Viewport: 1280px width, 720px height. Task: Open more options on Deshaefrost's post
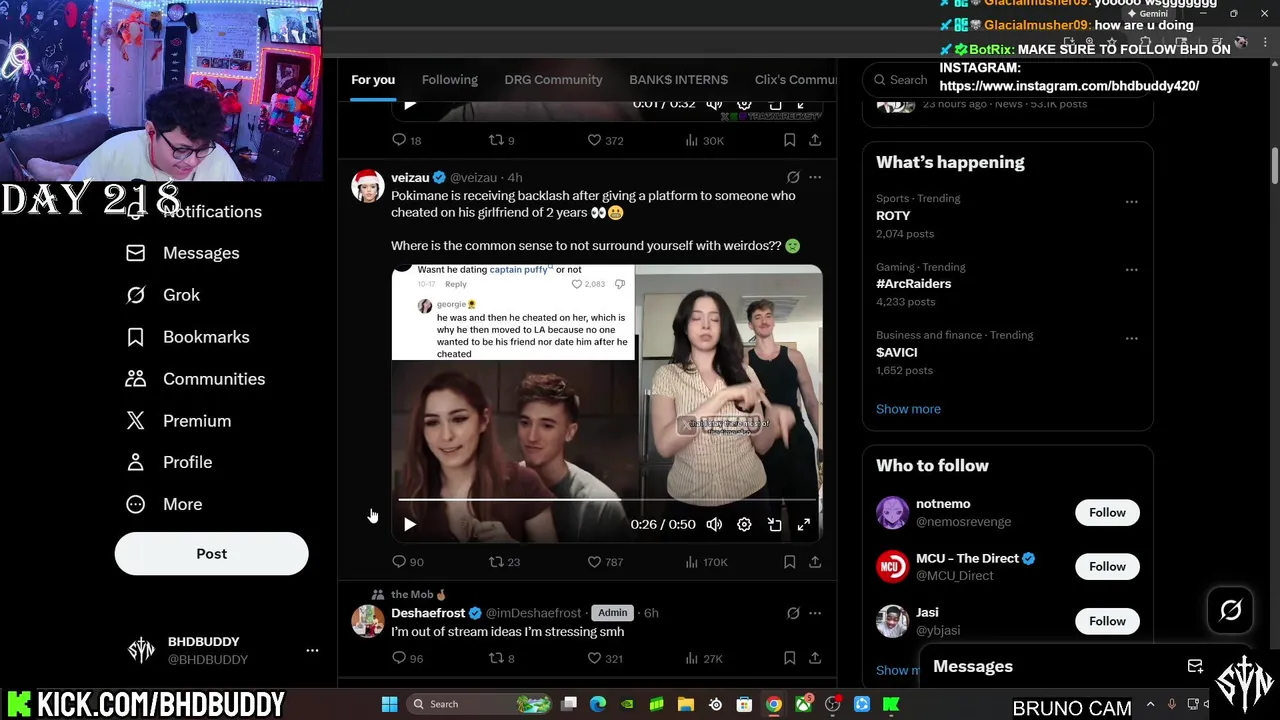[x=815, y=613]
